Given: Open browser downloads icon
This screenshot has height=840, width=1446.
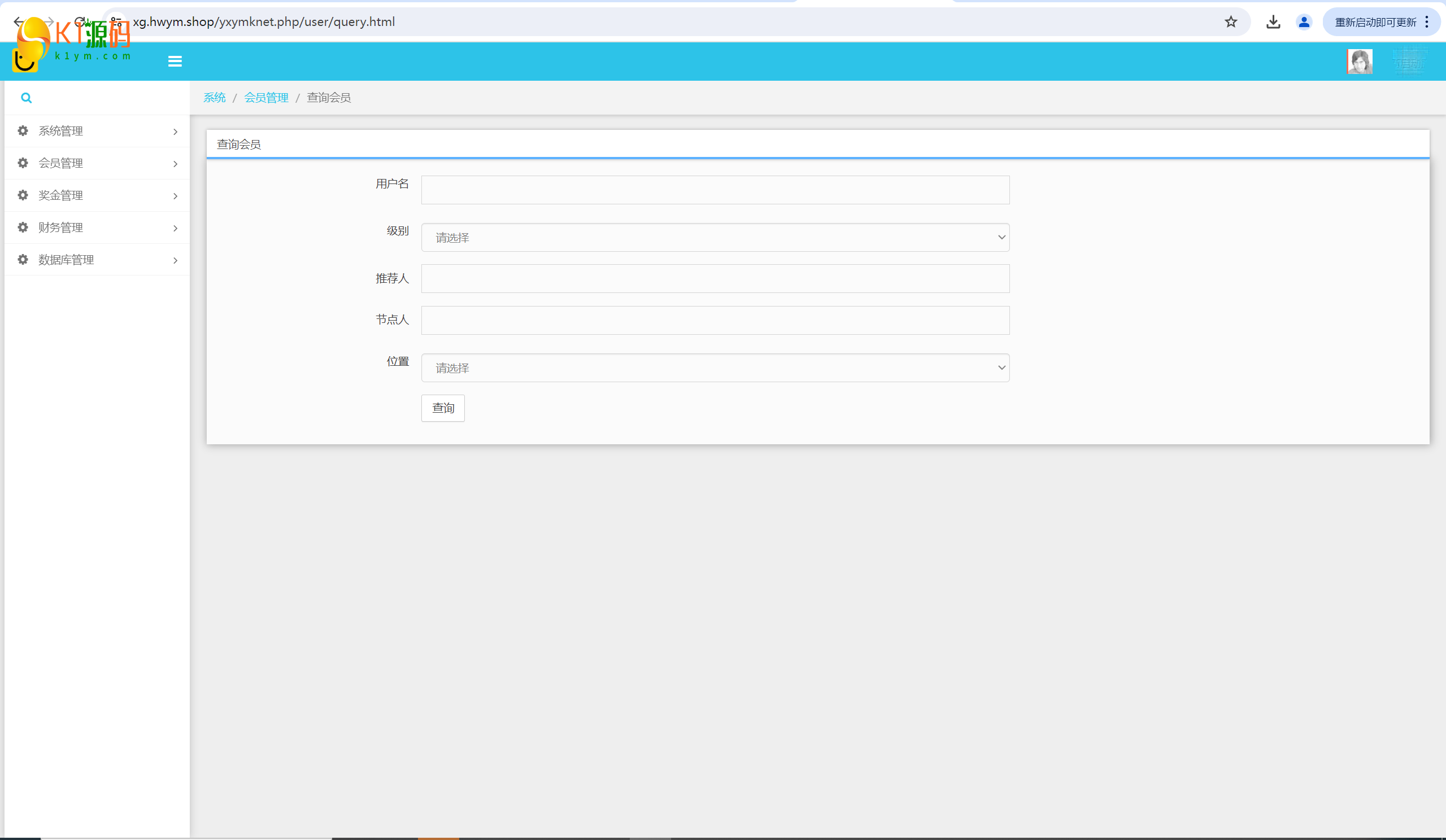Looking at the screenshot, I should [x=1273, y=22].
